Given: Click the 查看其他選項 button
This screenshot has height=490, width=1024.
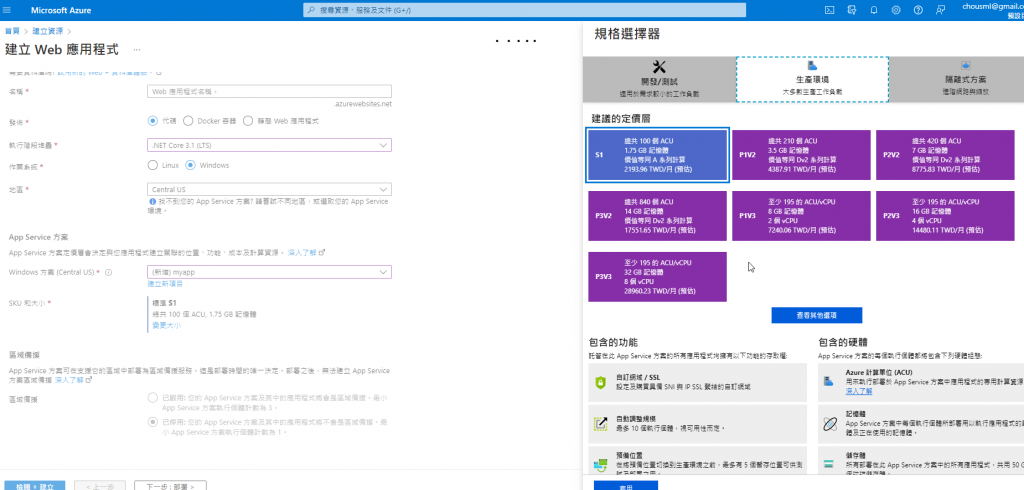Looking at the screenshot, I should (816, 315).
